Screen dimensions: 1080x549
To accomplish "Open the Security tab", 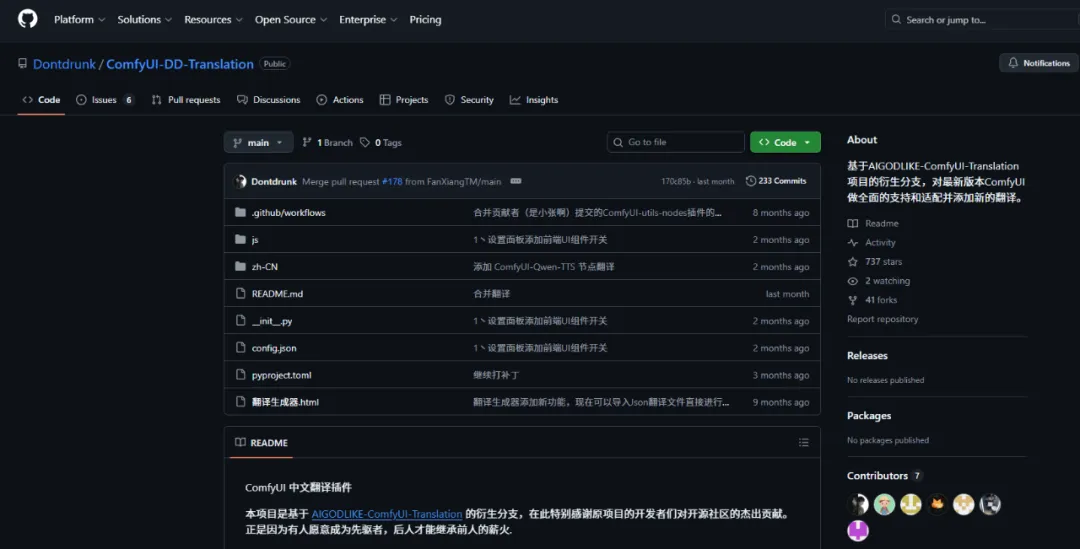I will pyautogui.click(x=469, y=100).
